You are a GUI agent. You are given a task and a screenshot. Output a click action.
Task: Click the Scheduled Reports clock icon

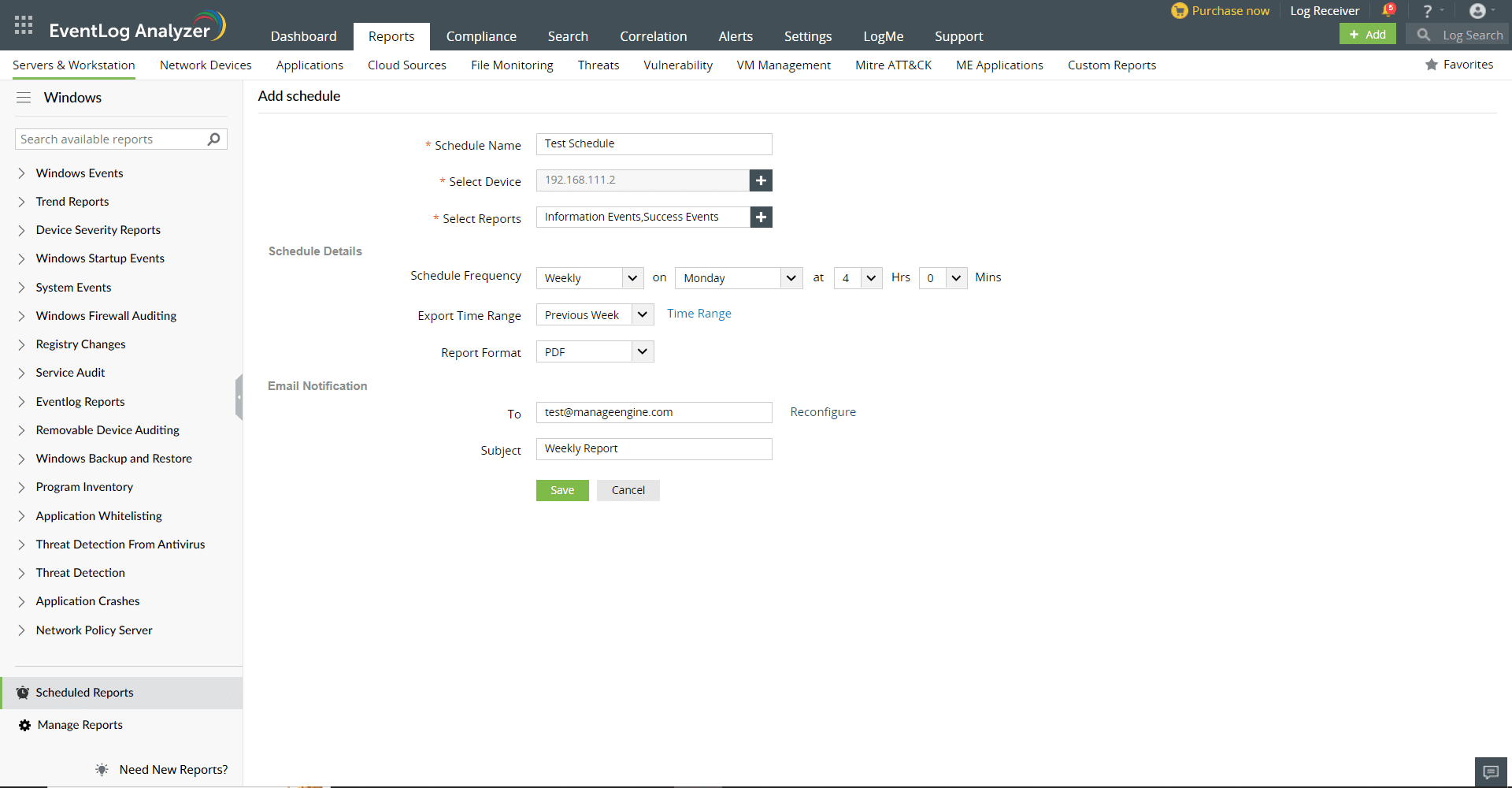click(23, 693)
